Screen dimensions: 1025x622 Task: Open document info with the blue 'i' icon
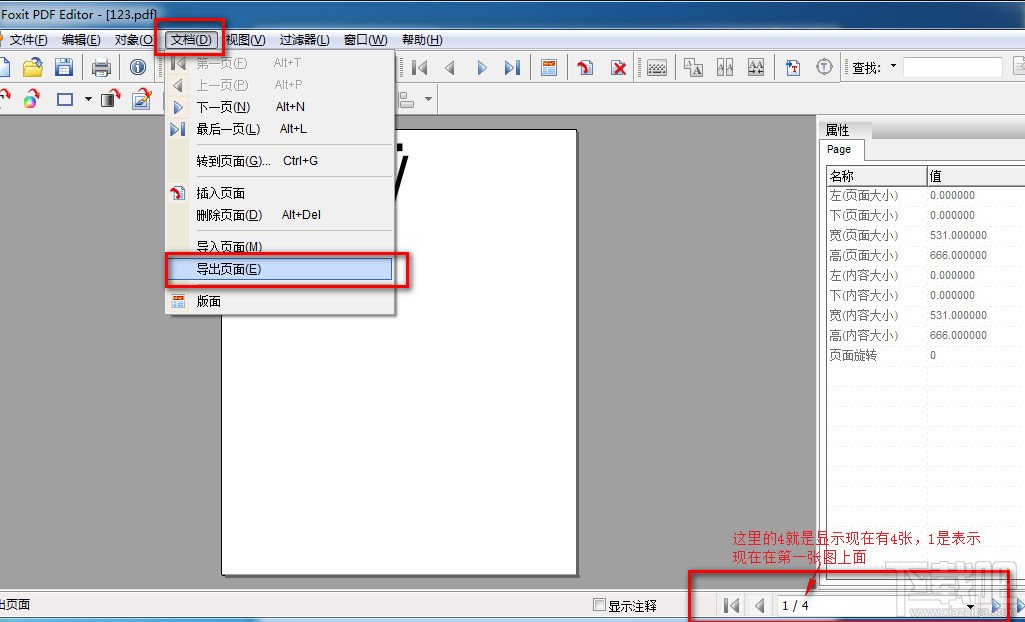(x=137, y=67)
